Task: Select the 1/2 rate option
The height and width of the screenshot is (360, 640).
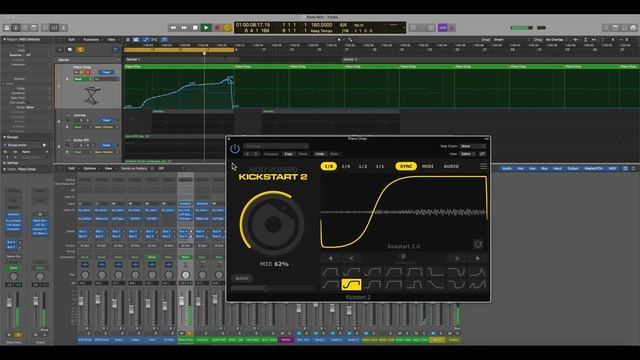Action: pyautogui.click(x=363, y=166)
